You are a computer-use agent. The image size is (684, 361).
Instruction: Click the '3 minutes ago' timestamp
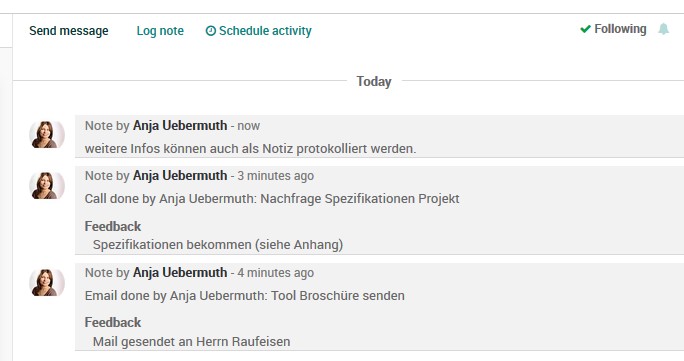(276, 176)
